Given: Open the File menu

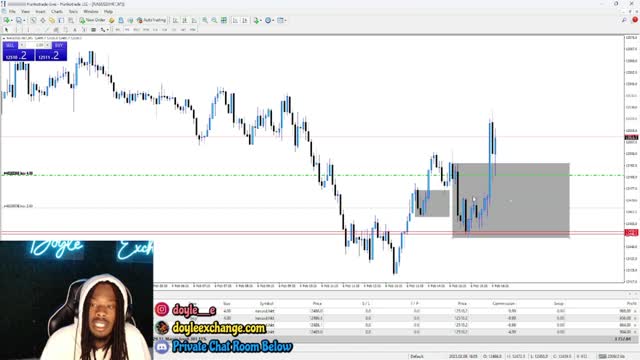Looking at the screenshot, I should [x=12, y=11].
